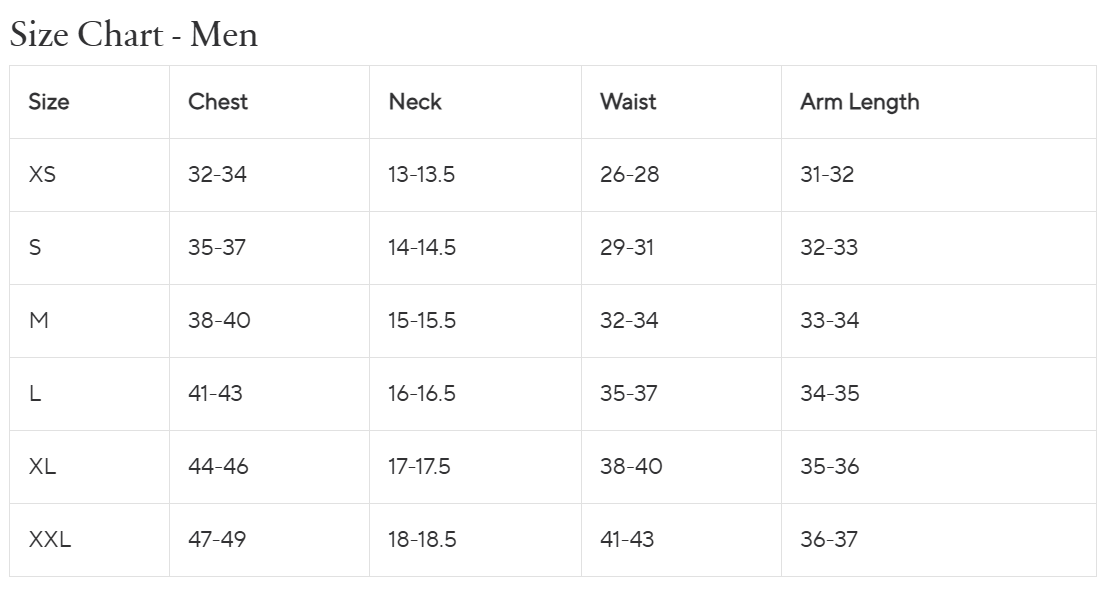Viewport: 1107px width, 595px height.
Task: Select arm length value 34-35
Action: tap(829, 394)
